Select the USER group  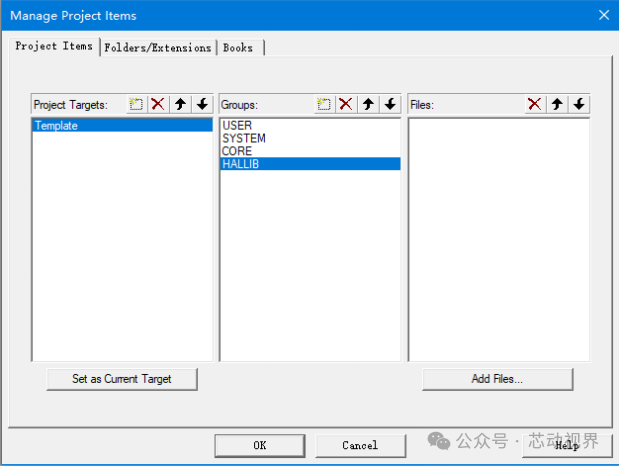310,126
